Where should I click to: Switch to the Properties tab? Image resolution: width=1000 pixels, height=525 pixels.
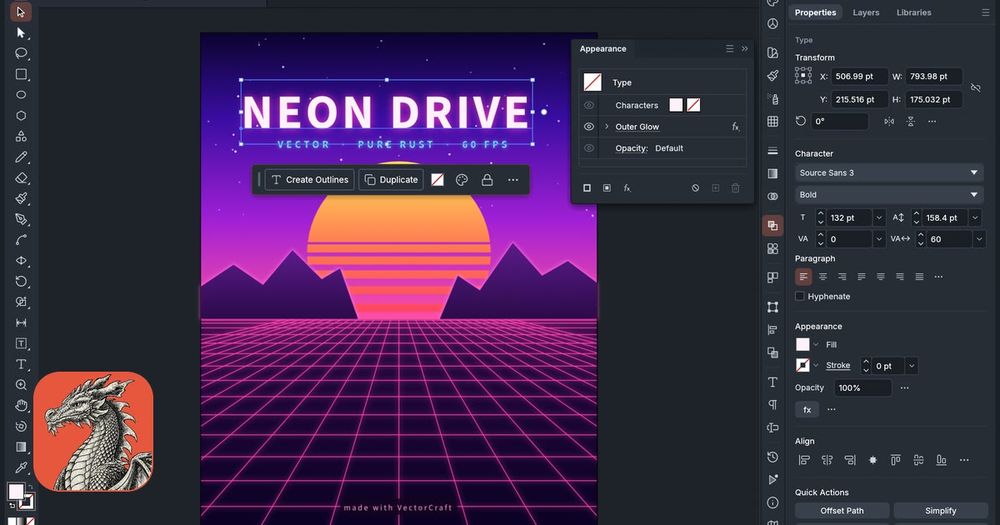[x=815, y=12]
